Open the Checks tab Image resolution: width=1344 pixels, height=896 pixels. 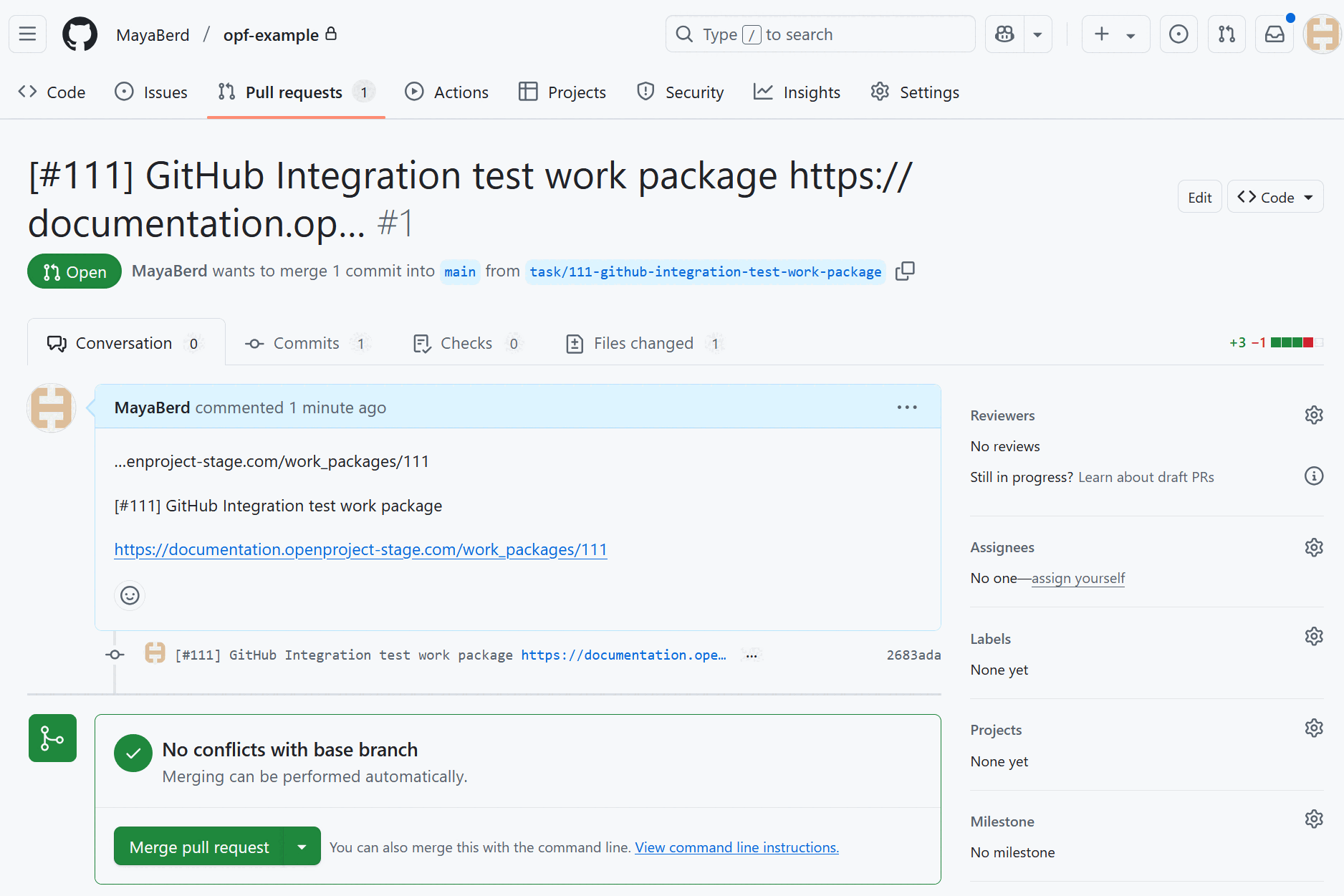pos(466,343)
